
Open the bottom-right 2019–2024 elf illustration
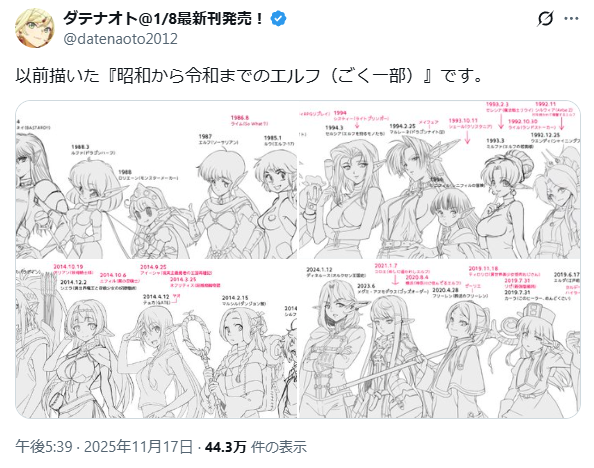[x=439, y=339]
